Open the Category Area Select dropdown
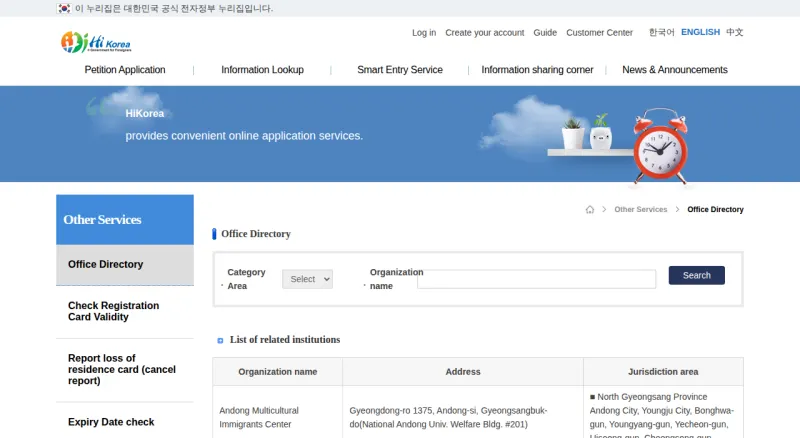The image size is (800, 438). [308, 279]
